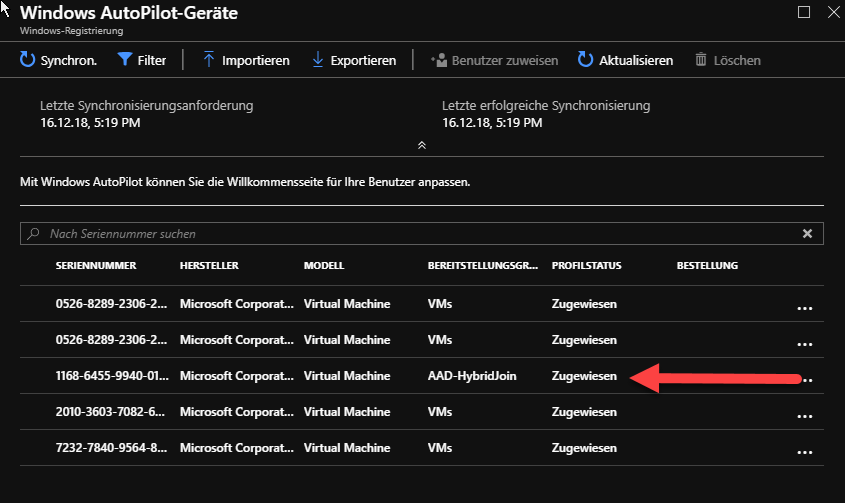Click Zugewiesen in the AAD-HybridJoin row
Image resolution: width=845 pixels, height=503 pixels.
coord(584,376)
